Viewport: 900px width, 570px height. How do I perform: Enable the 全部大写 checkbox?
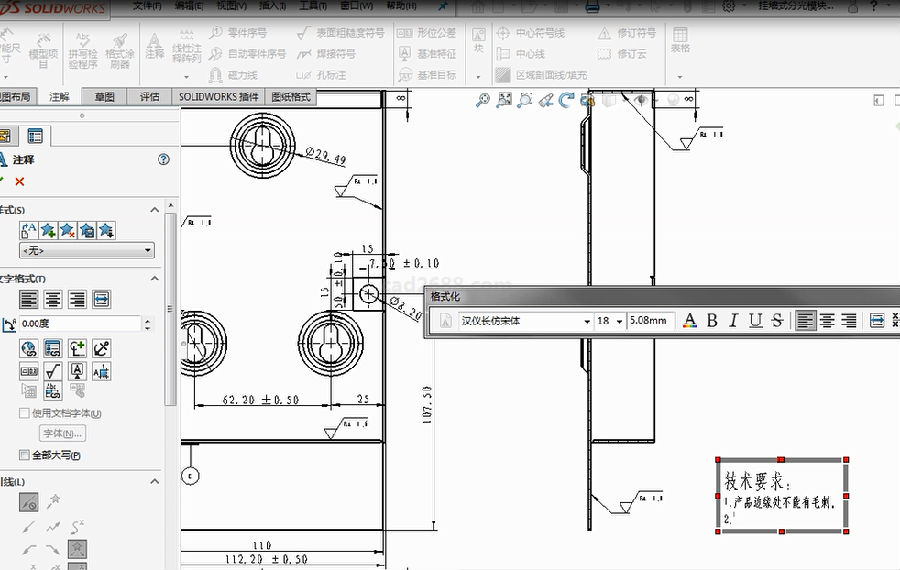point(25,455)
